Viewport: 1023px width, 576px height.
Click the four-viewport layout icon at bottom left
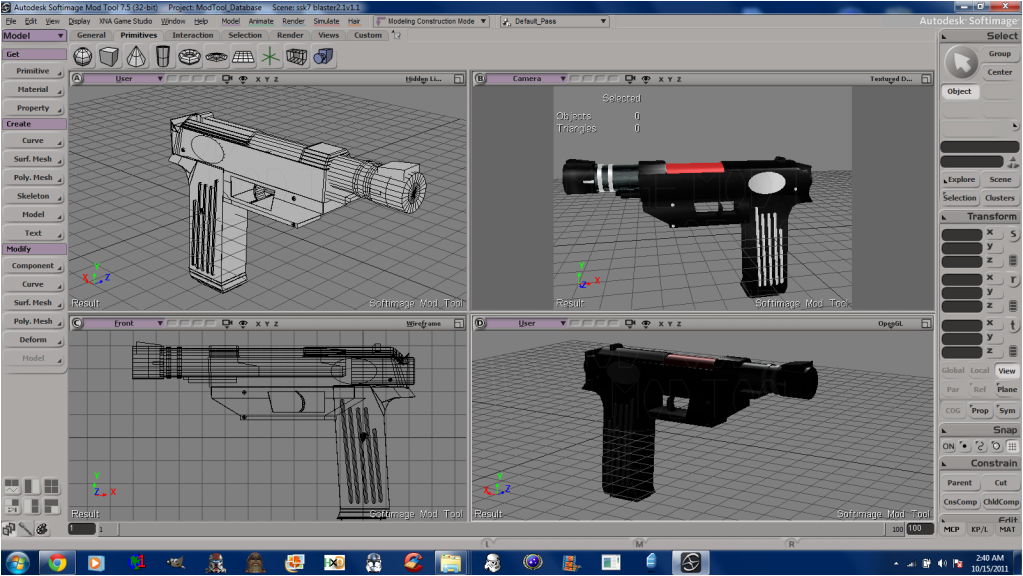coord(52,486)
